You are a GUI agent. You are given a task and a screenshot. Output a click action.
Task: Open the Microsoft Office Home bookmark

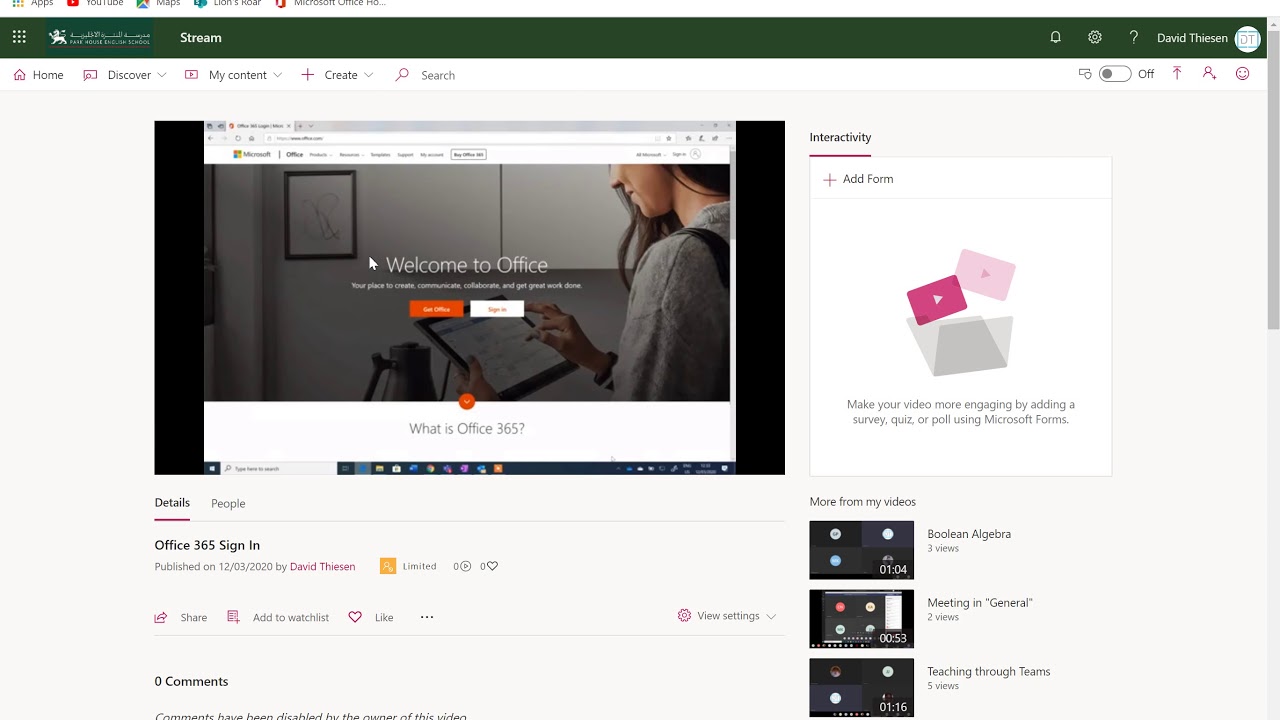point(330,3)
